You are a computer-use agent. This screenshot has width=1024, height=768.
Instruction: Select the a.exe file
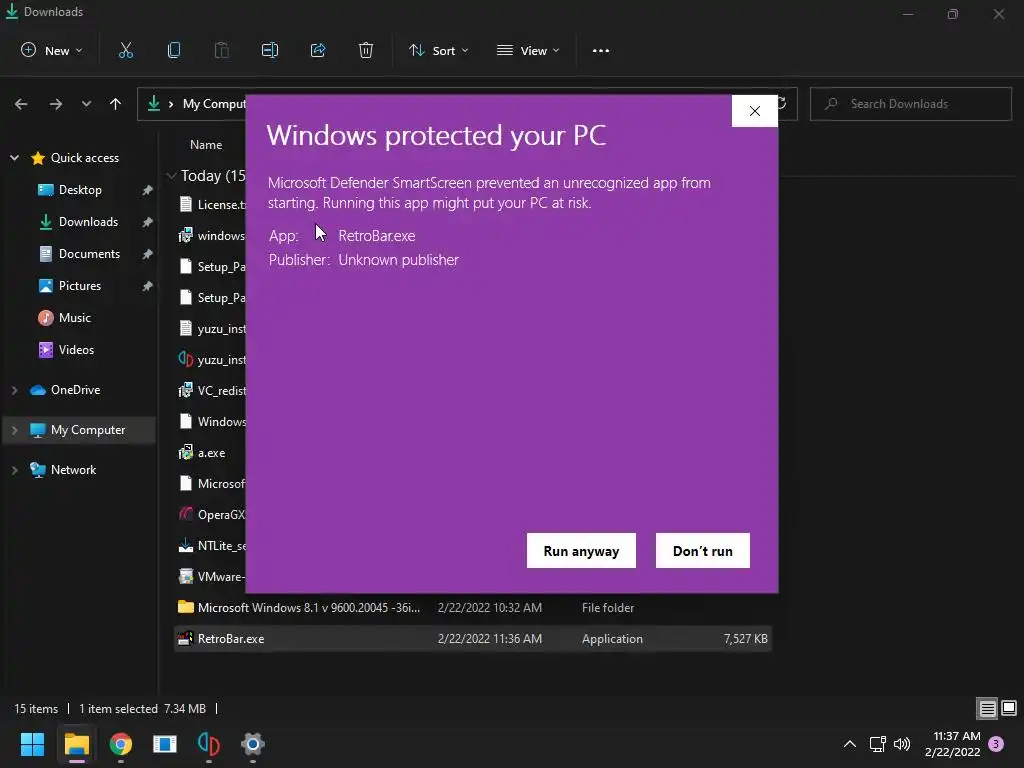(x=212, y=453)
